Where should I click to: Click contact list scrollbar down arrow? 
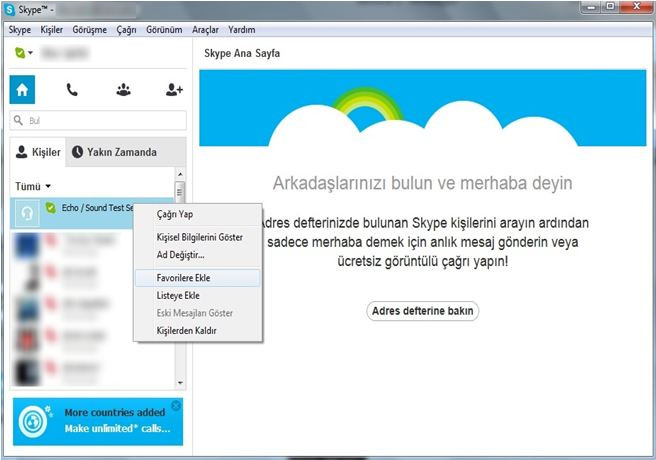point(180,382)
